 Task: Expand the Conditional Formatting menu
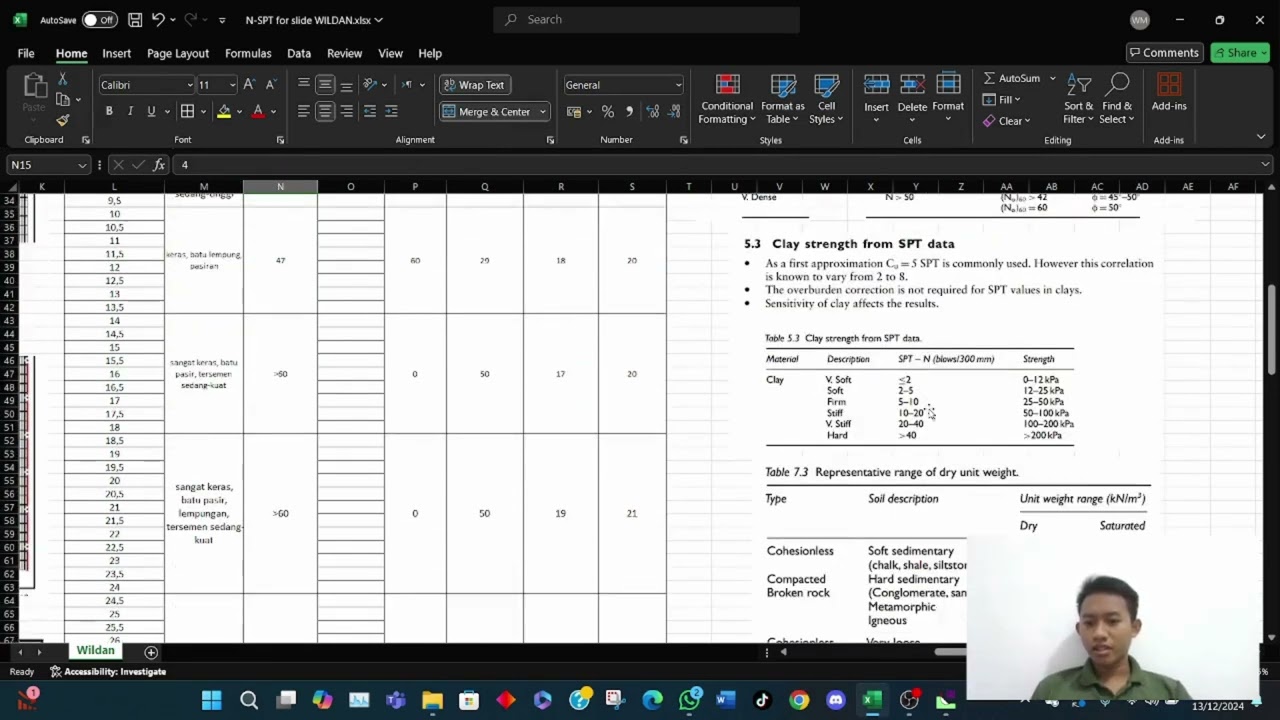tap(727, 100)
